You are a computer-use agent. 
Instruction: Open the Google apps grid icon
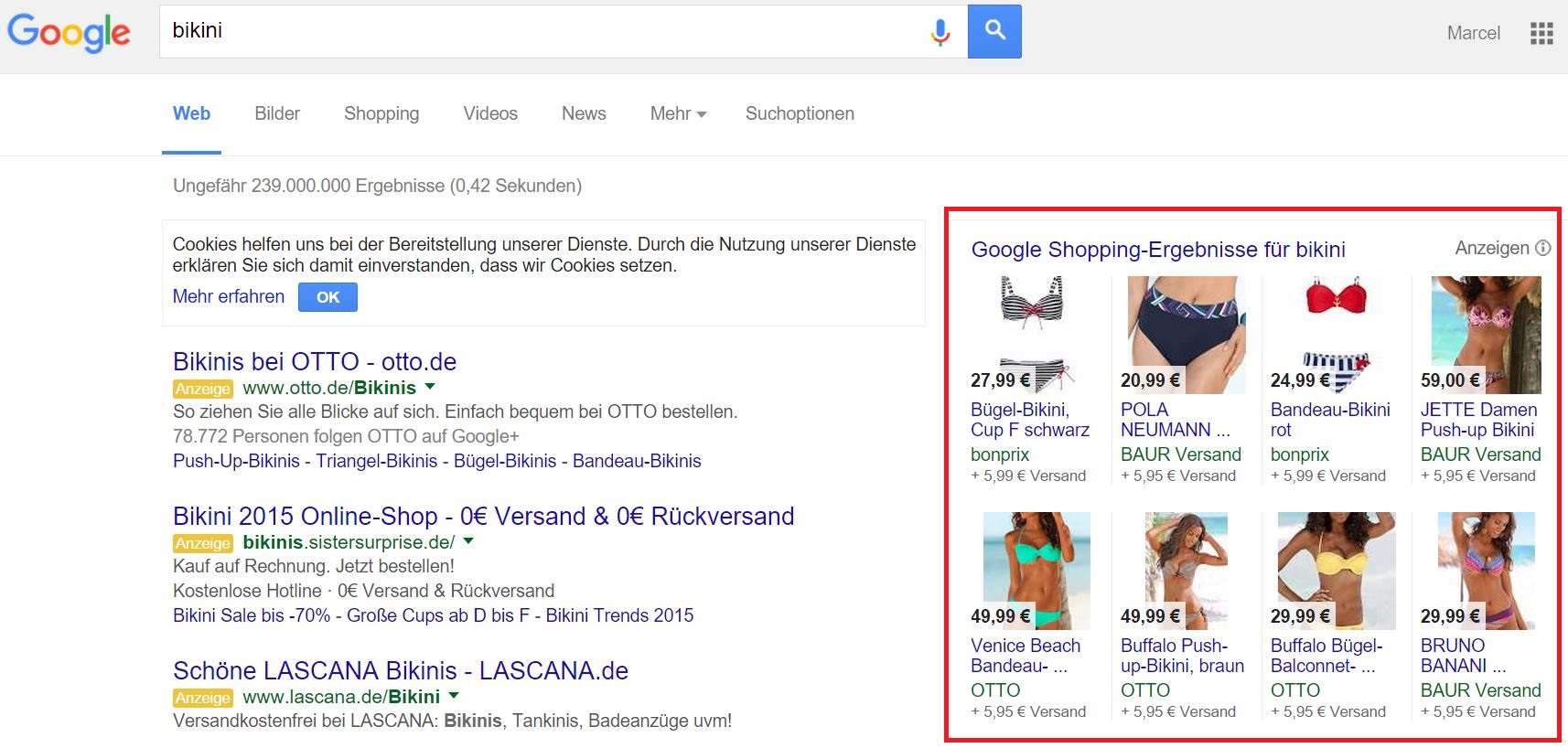pyautogui.click(x=1541, y=34)
